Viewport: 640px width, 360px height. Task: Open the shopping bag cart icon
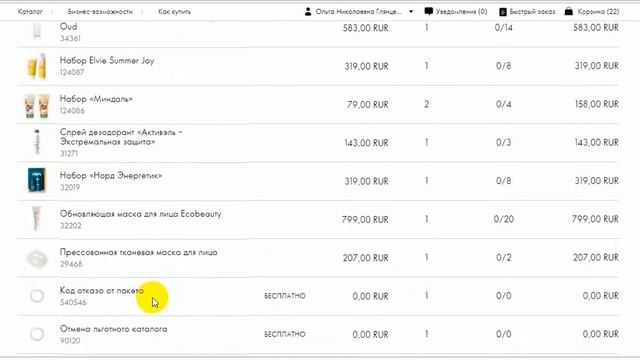(x=569, y=11)
